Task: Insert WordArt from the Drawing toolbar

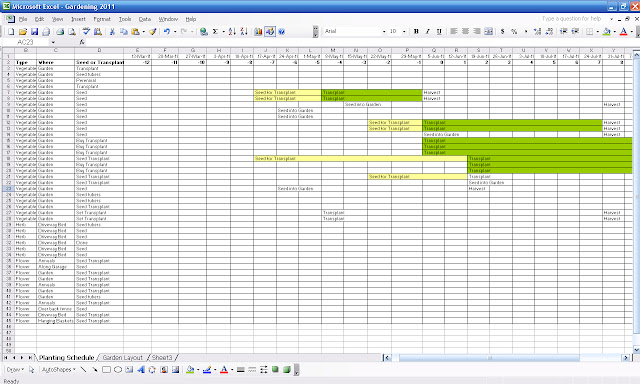Action: click(141, 370)
